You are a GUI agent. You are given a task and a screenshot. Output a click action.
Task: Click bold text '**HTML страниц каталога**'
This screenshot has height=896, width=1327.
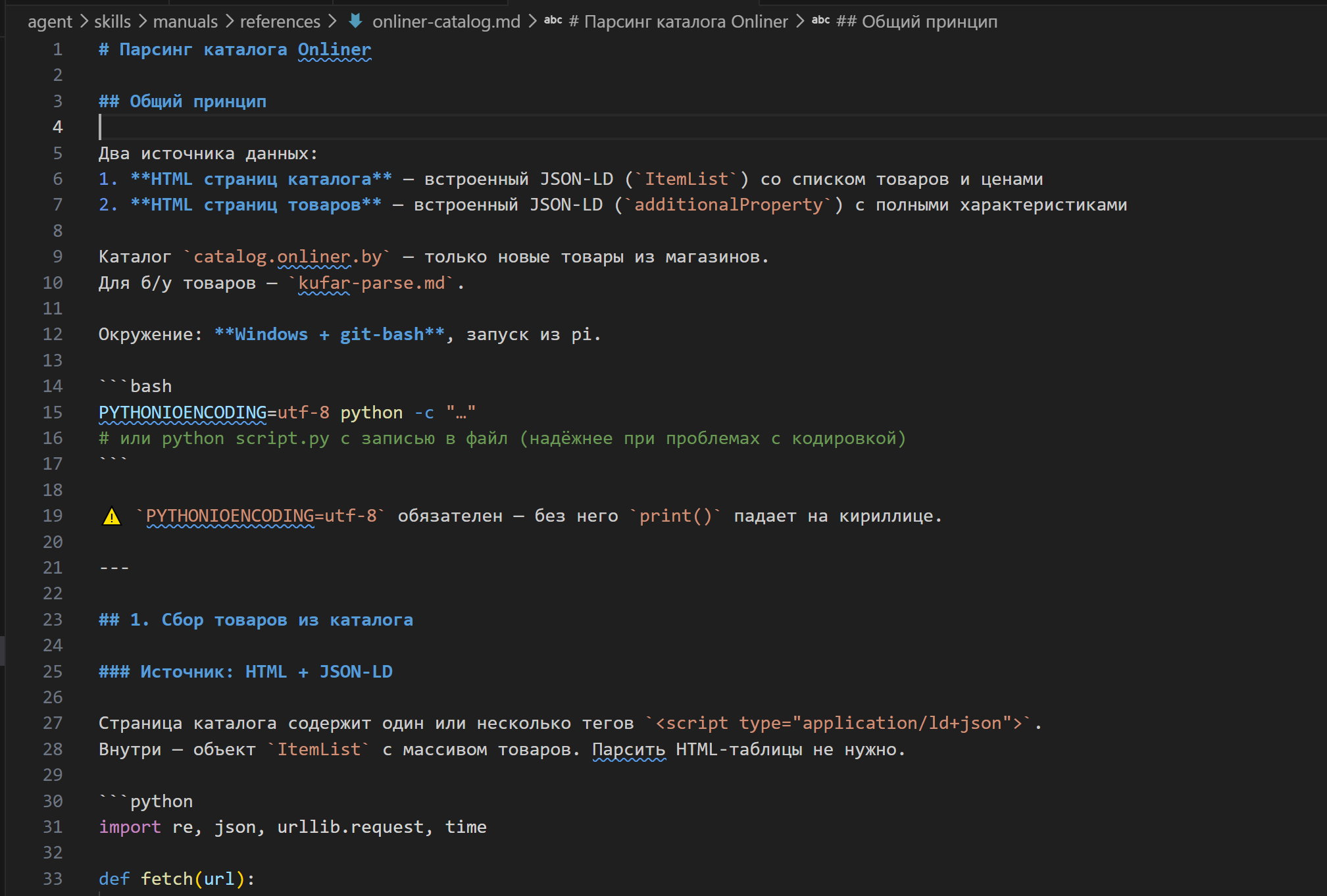pyautogui.click(x=261, y=180)
